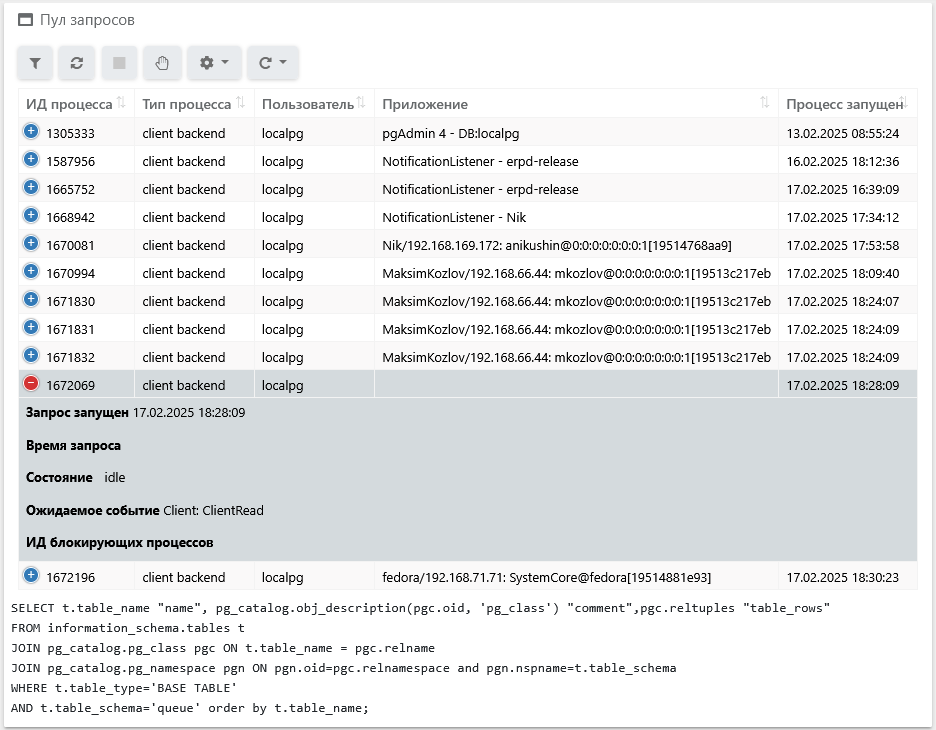Expand row details for process 1587956
The image size is (936, 730).
point(31,160)
